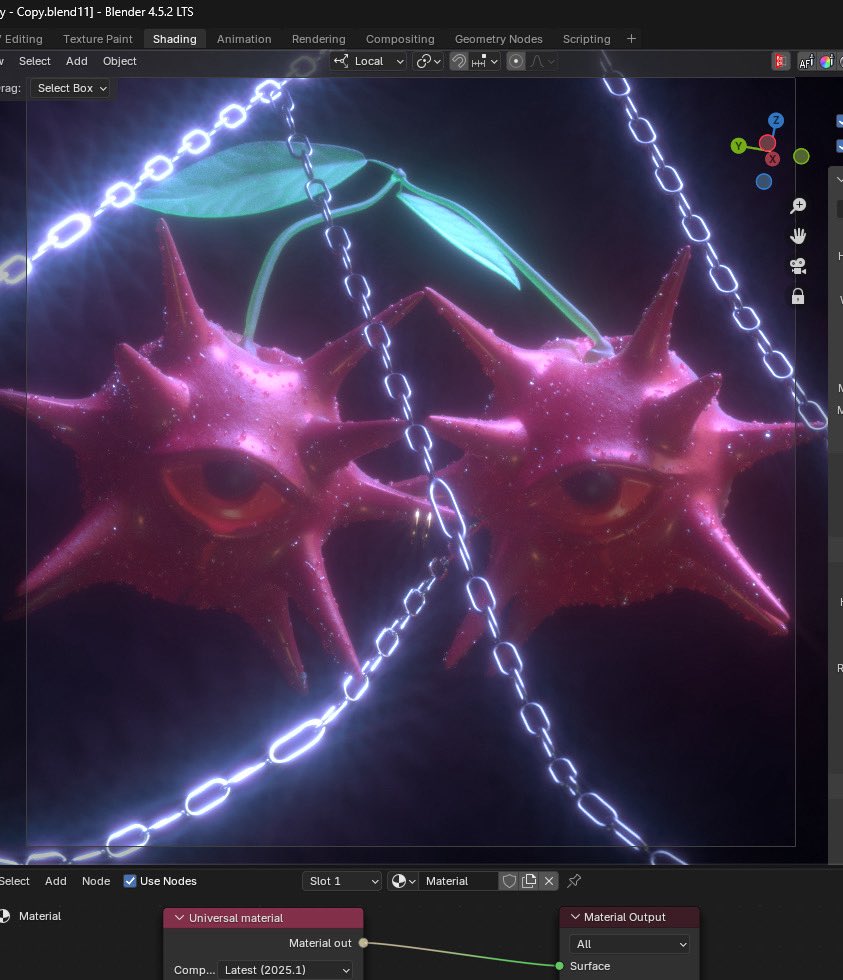Open the viewport Object menu
This screenshot has width=843, height=980.
tap(119, 61)
